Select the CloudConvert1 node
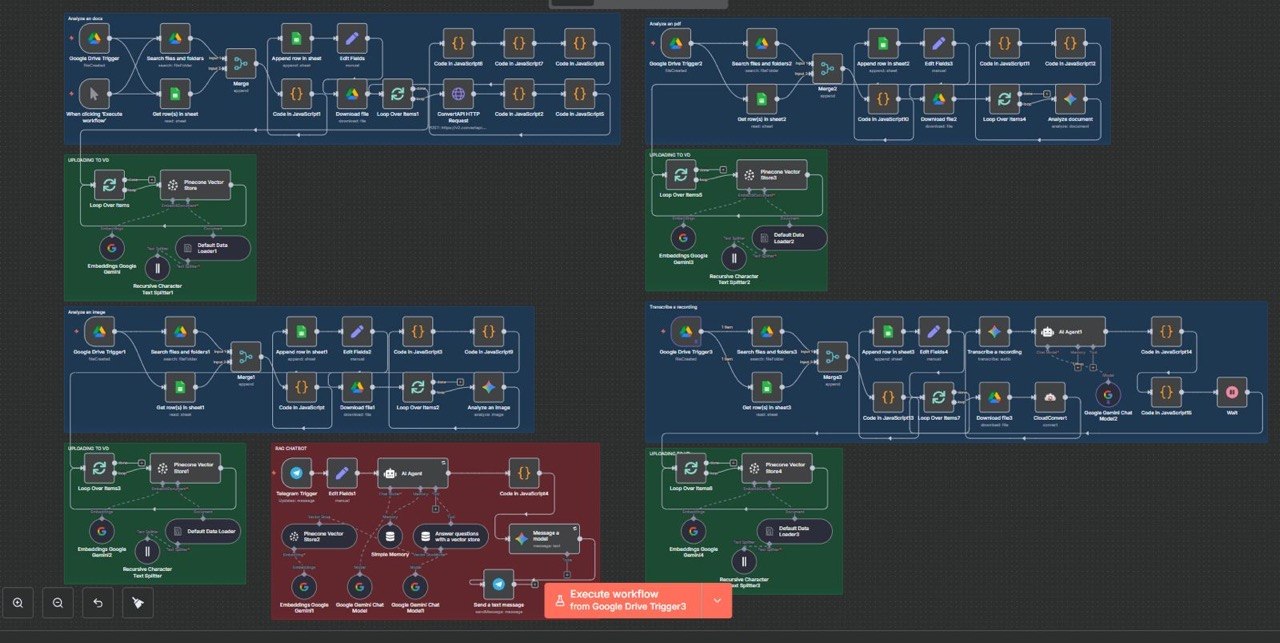This screenshot has height=643, width=1280. (1051, 395)
